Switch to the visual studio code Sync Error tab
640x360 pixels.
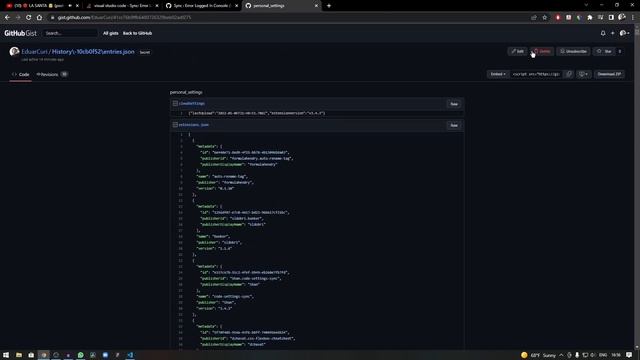(x=122, y=6)
